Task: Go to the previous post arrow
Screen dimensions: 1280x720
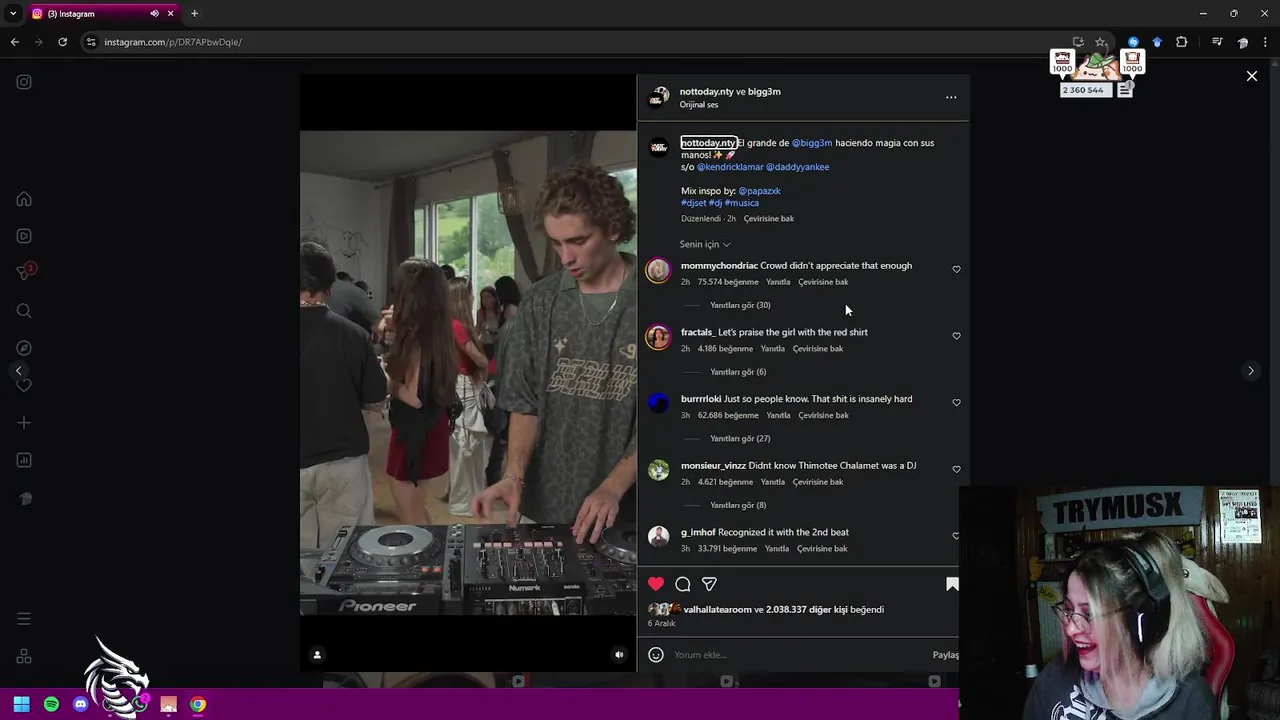Action: (18, 371)
